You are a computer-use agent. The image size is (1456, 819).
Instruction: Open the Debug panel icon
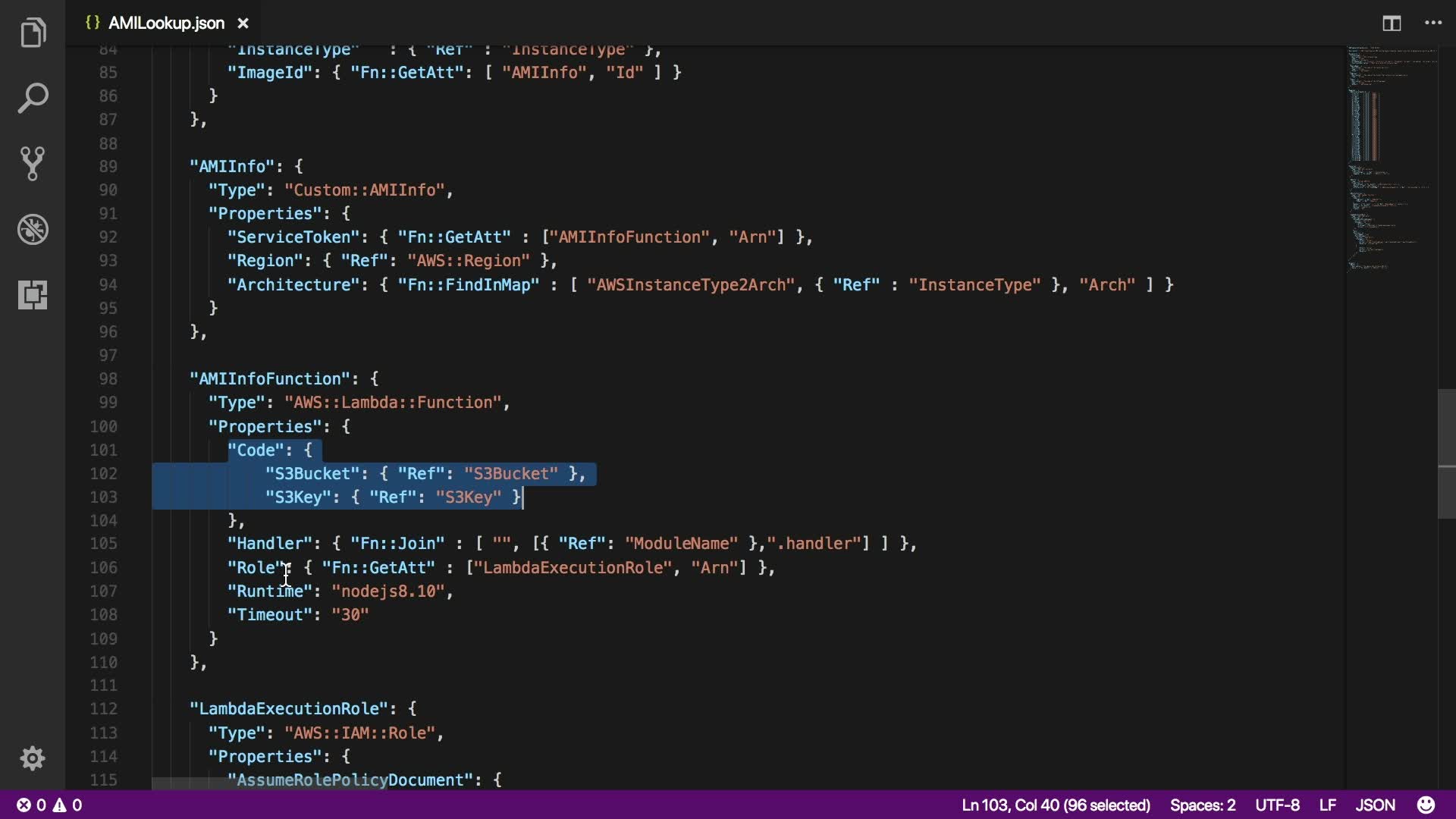(x=33, y=229)
